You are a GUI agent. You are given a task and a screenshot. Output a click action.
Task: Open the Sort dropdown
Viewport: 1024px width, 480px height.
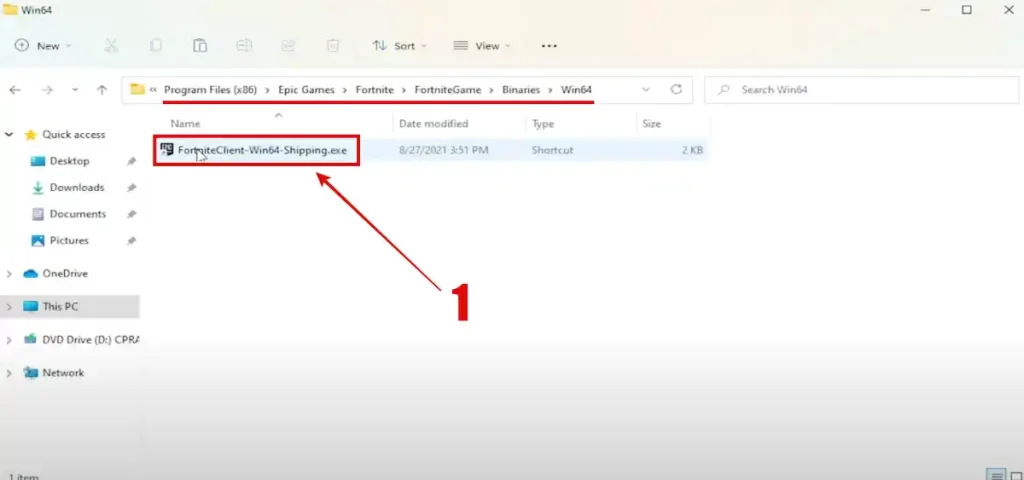pos(399,46)
